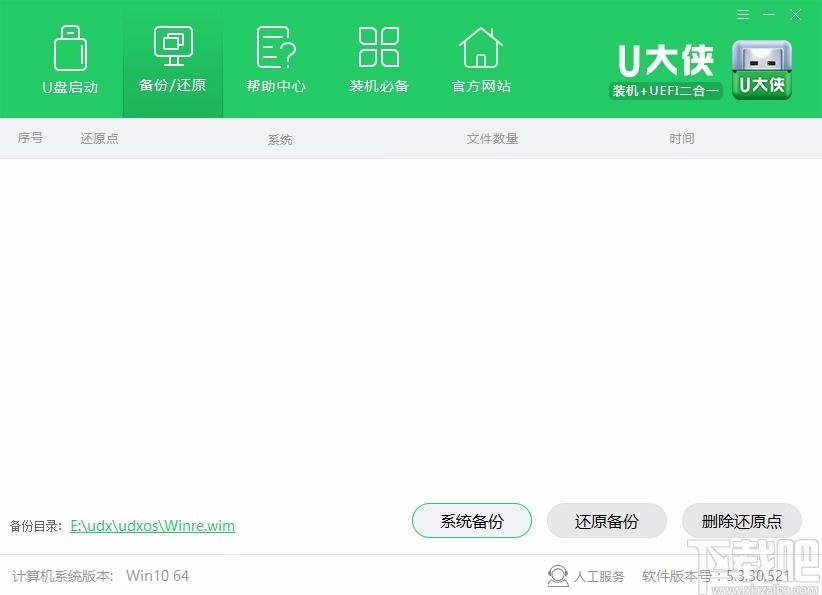
Task: Click the 删除还原点 delete restore point button
Action: tap(742, 520)
